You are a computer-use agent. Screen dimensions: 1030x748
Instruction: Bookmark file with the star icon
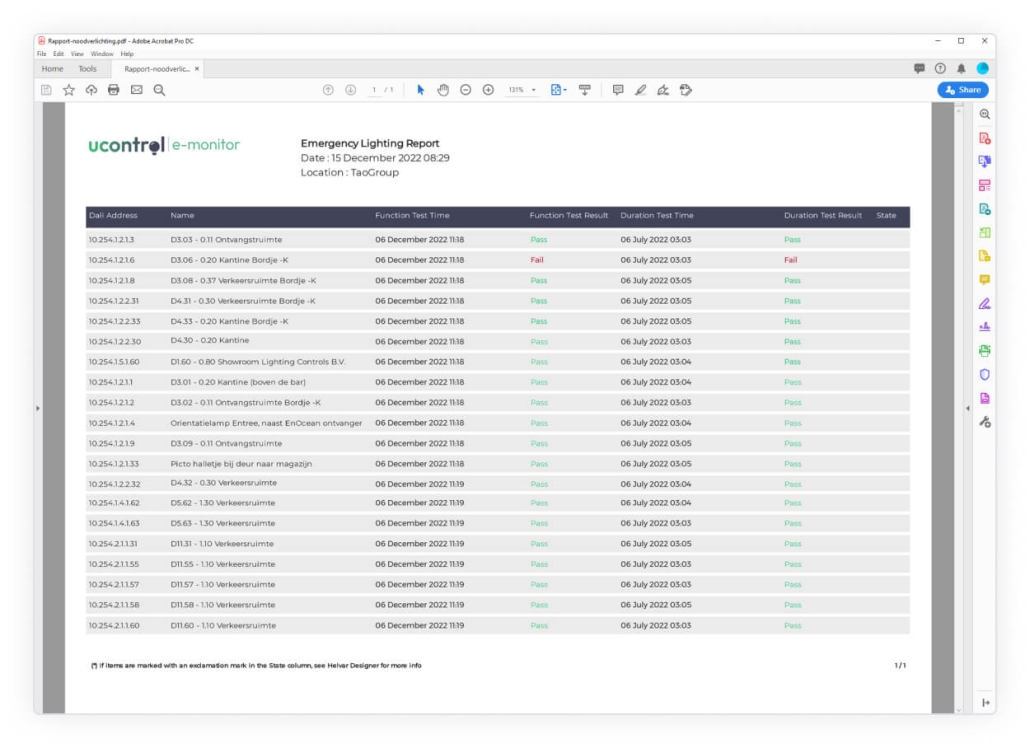tap(69, 90)
